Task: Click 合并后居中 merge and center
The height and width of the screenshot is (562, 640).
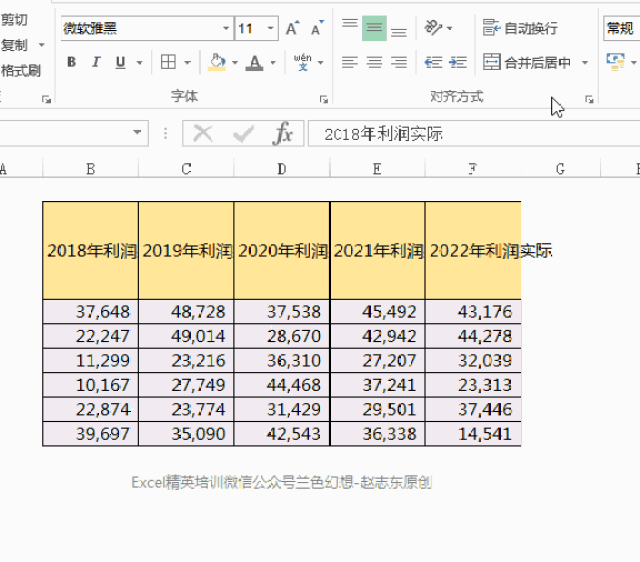Action: tap(527, 62)
